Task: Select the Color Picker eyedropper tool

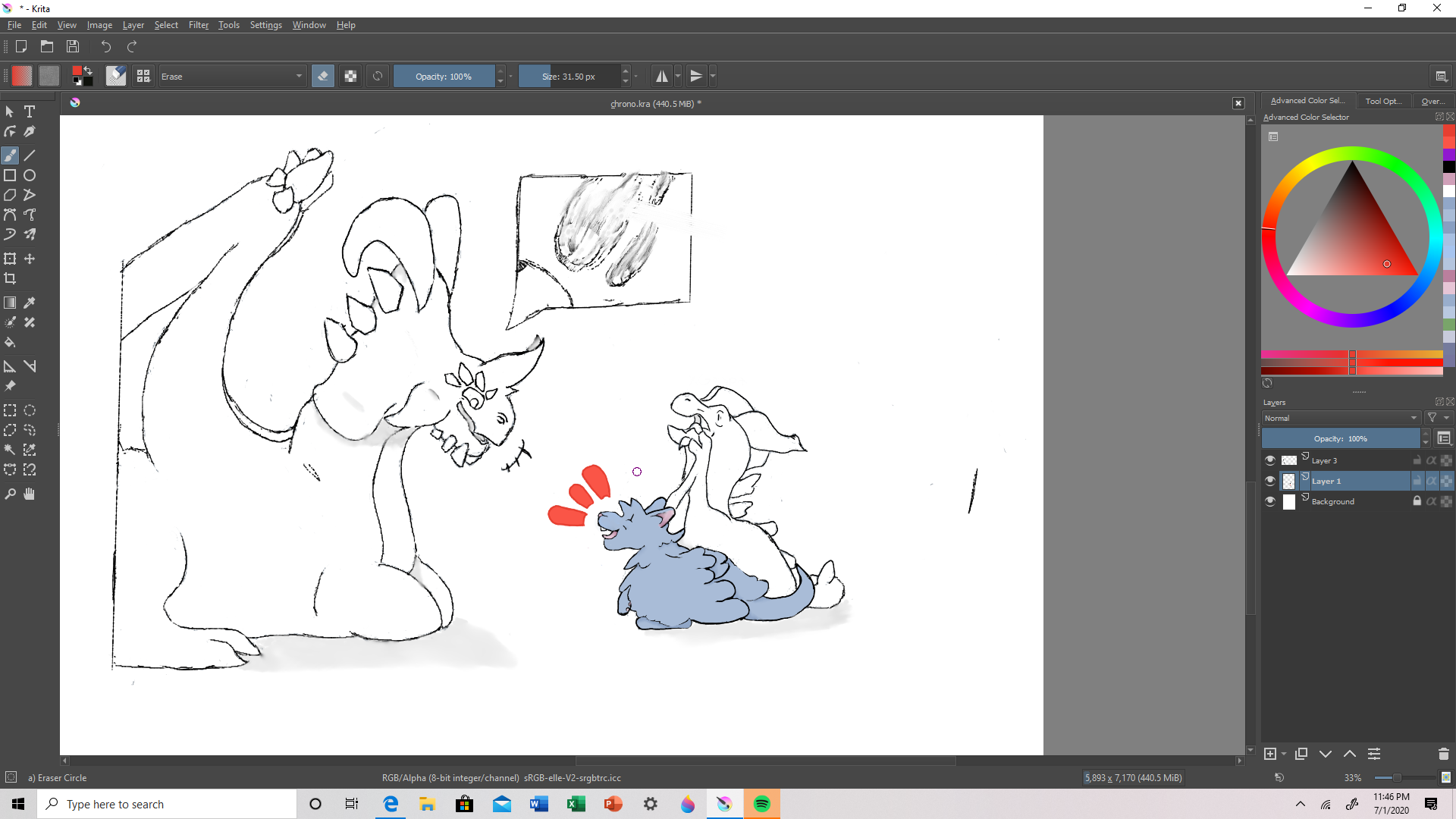Action: tap(30, 303)
